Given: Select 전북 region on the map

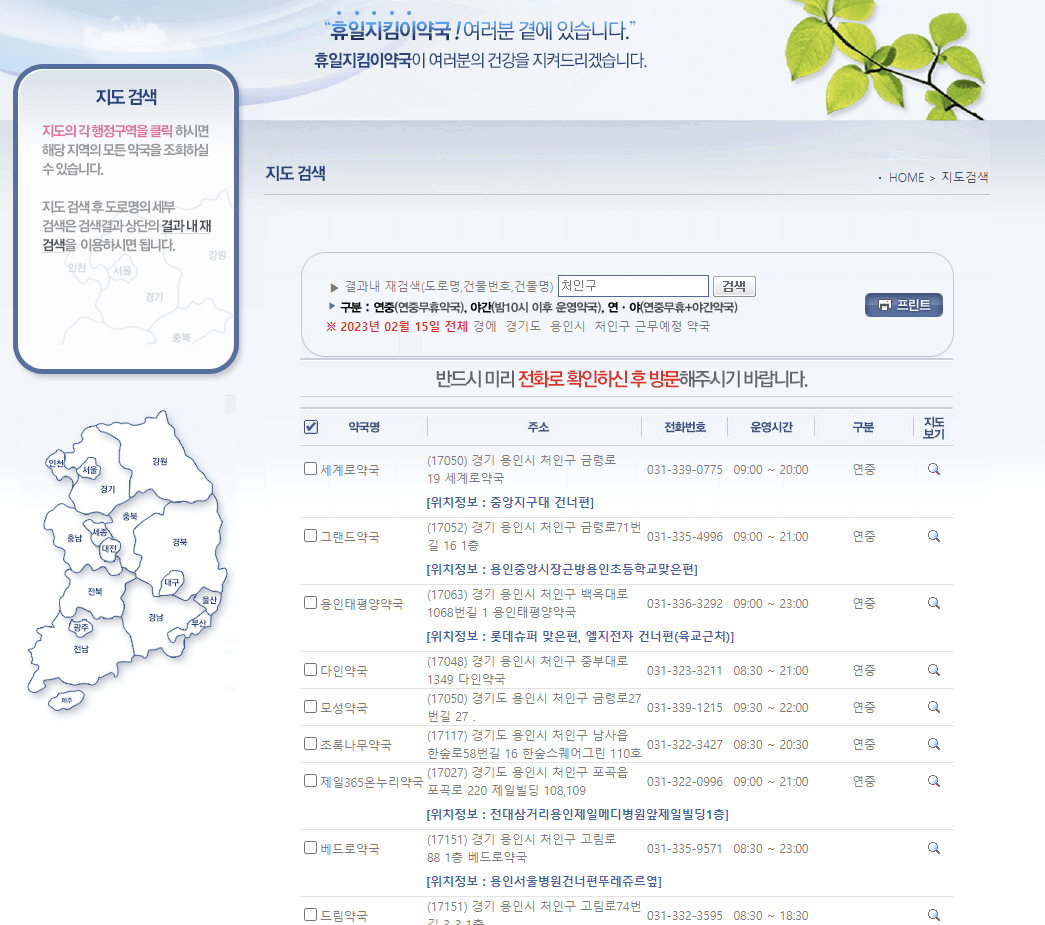Looking at the screenshot, I should point(95,592).
